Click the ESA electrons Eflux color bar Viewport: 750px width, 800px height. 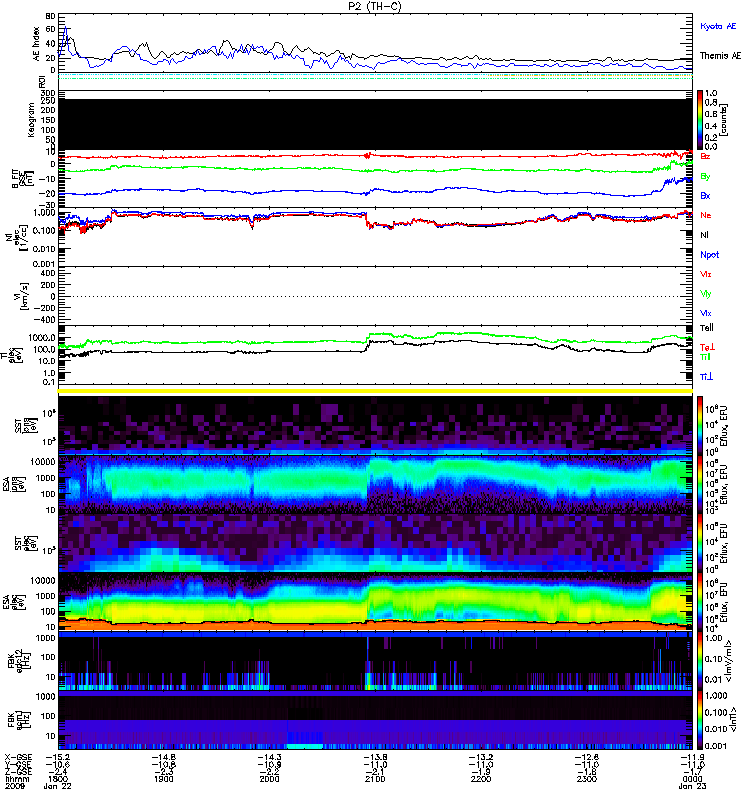(x=700, y=603)
